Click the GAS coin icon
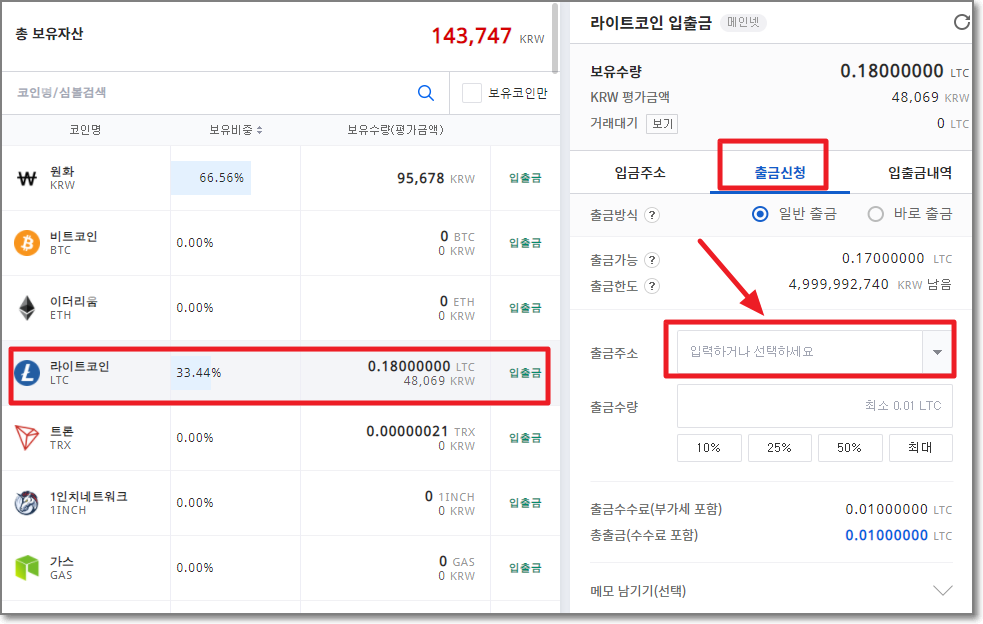This screenshot has width=983, height=624. 27,568
